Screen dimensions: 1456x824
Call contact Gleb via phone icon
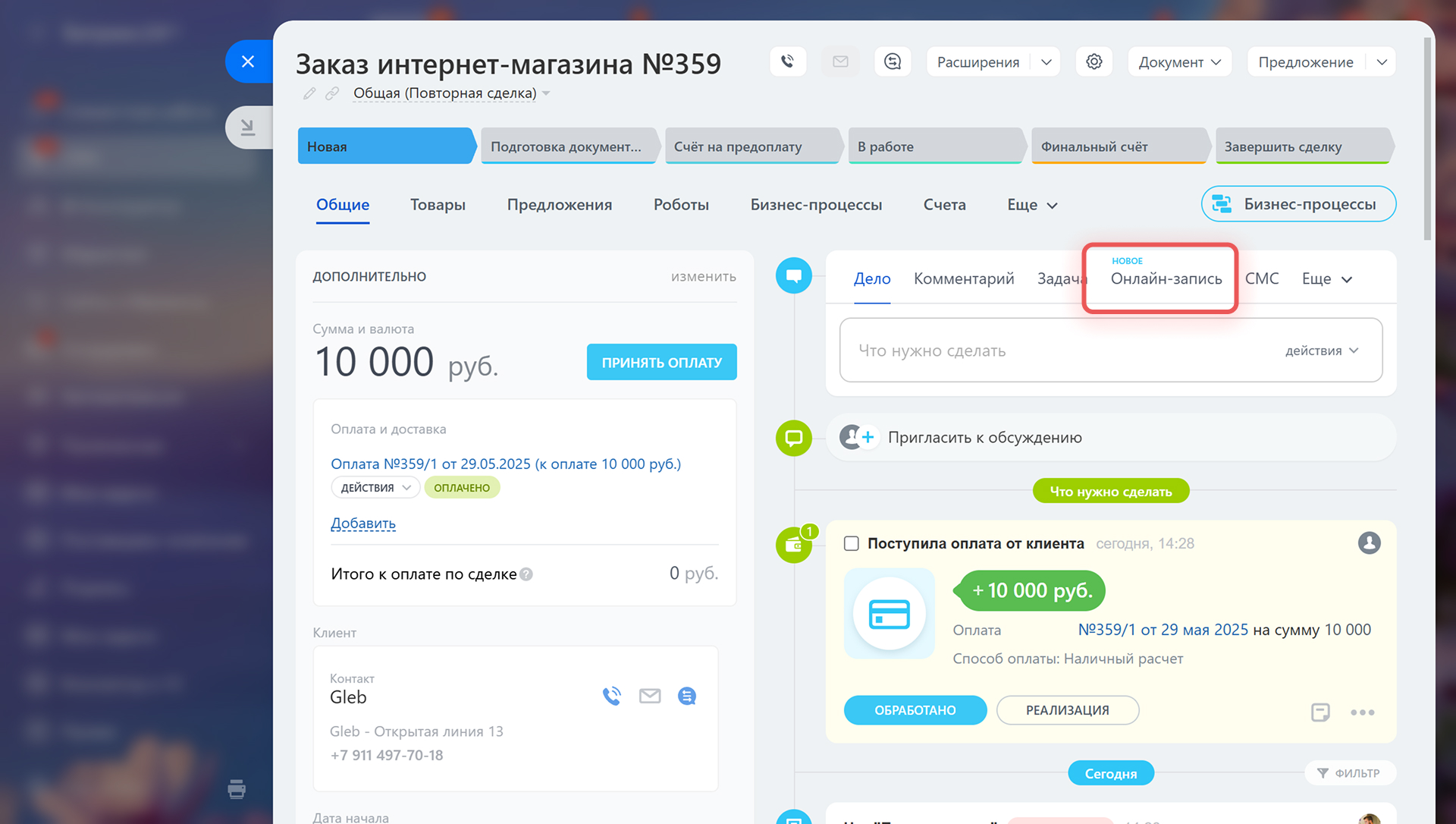pos(611,696)
